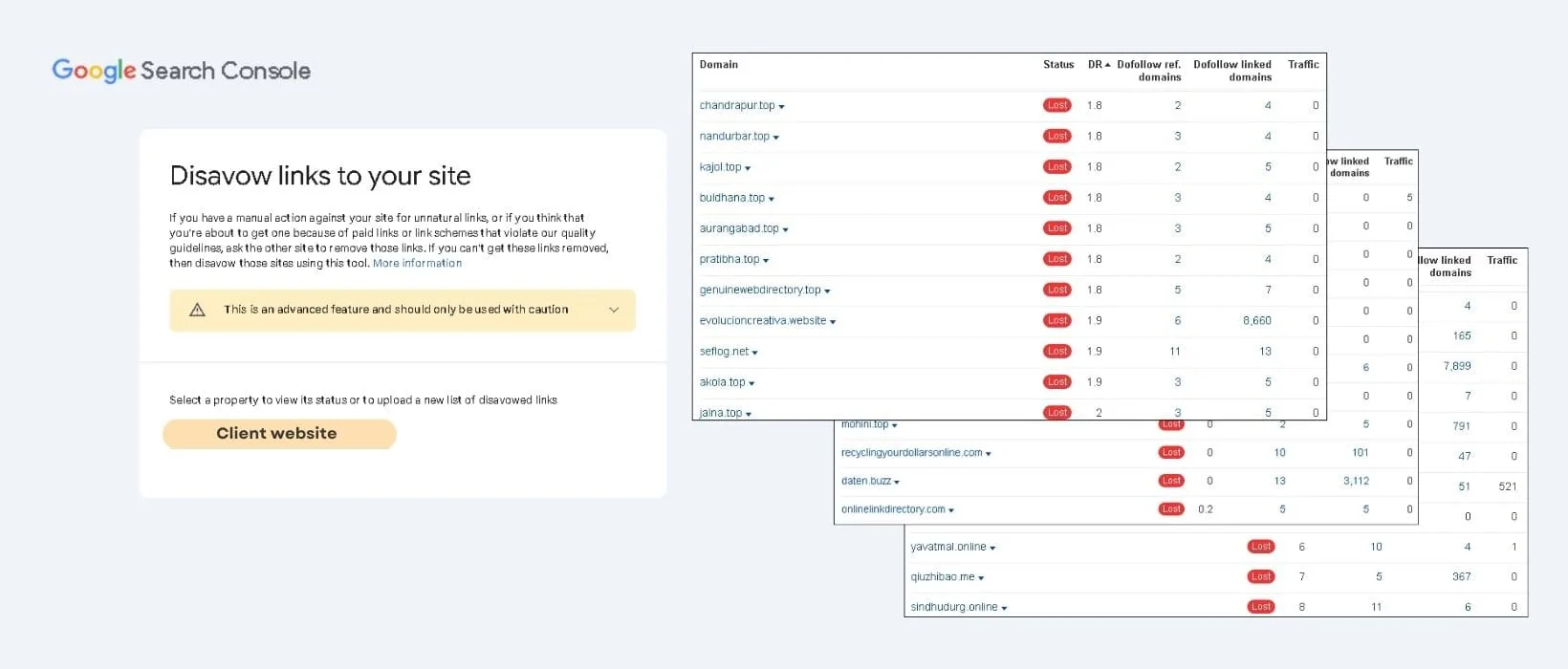Open recyclingyourdollarsonline.com domain link
The image size is (1568, 669).
[911, 453]
